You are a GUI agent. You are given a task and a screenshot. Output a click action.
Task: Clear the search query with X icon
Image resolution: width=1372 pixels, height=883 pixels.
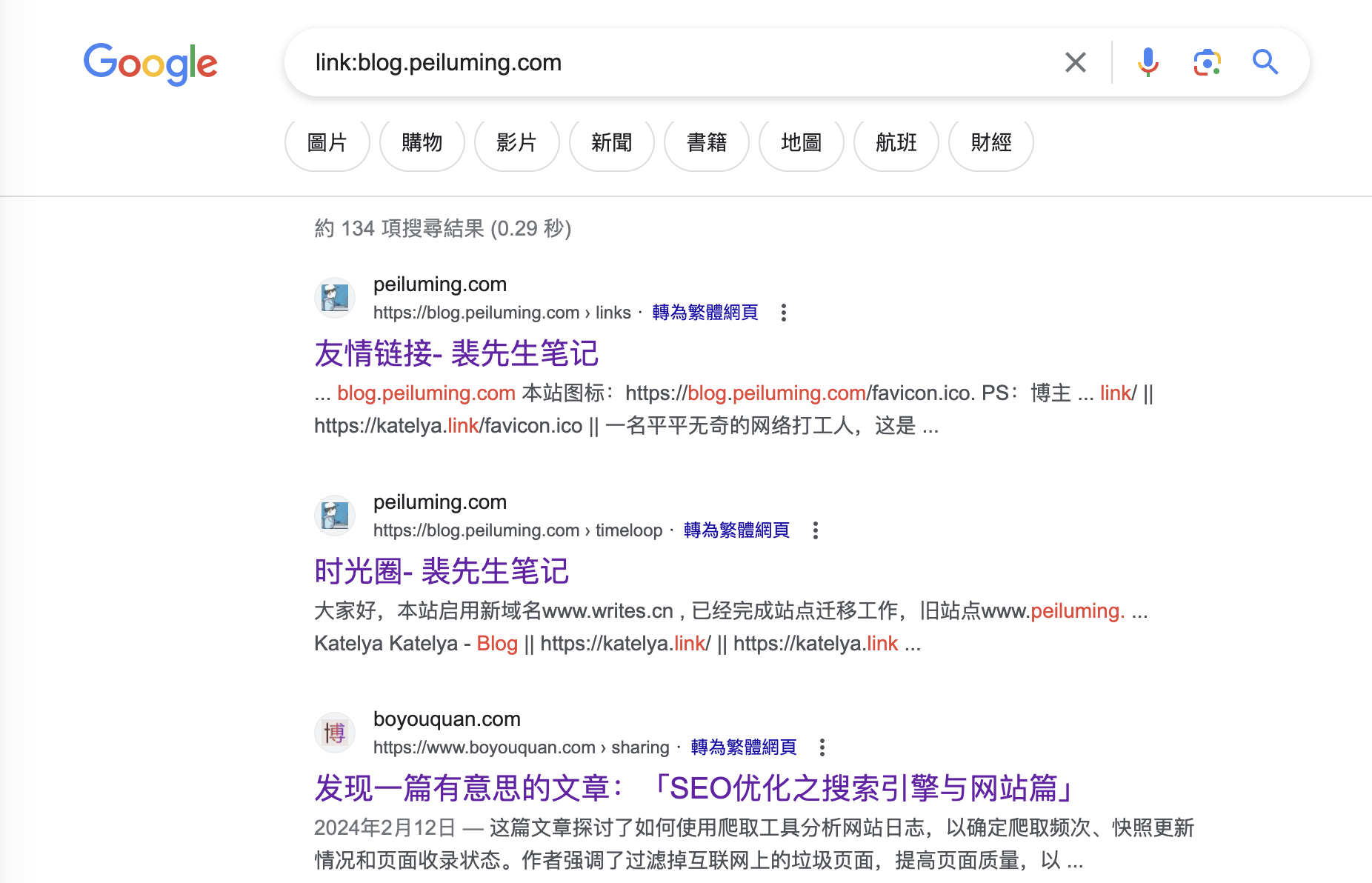1075,62
